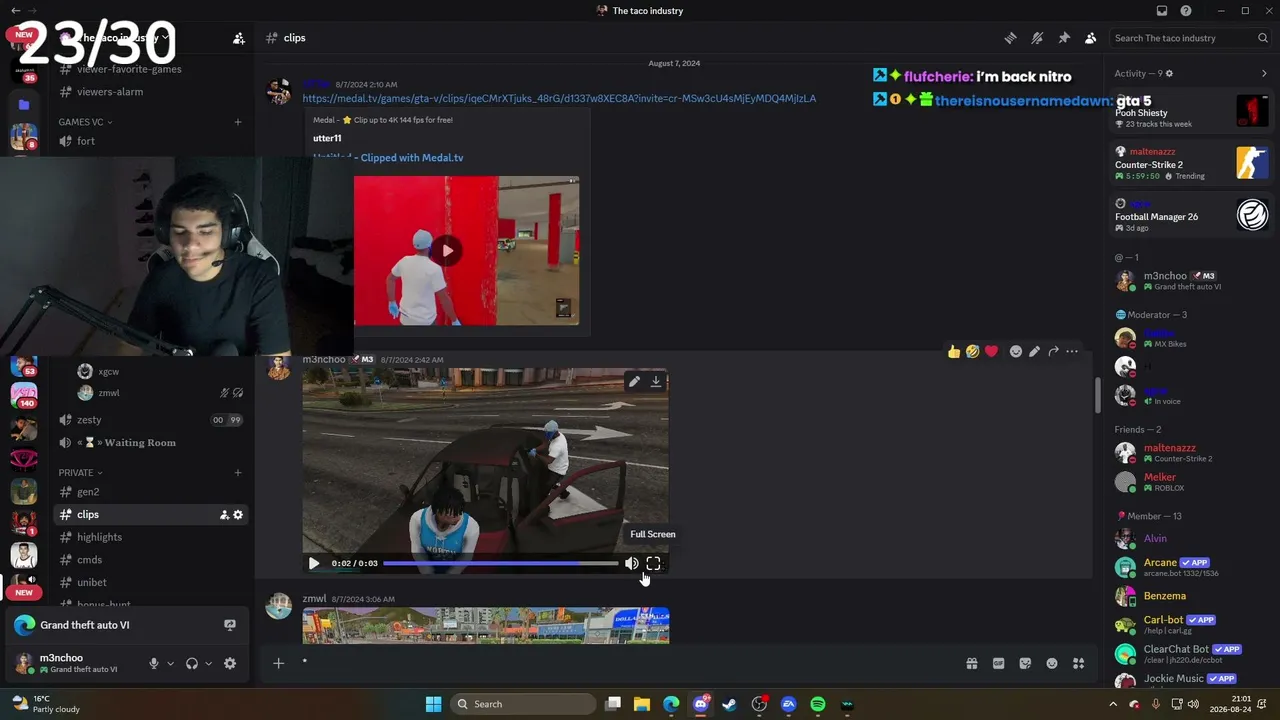The width and height of the screenshot is (1280, 720).
Task: Toggle microphone mute
Action: 154,664
